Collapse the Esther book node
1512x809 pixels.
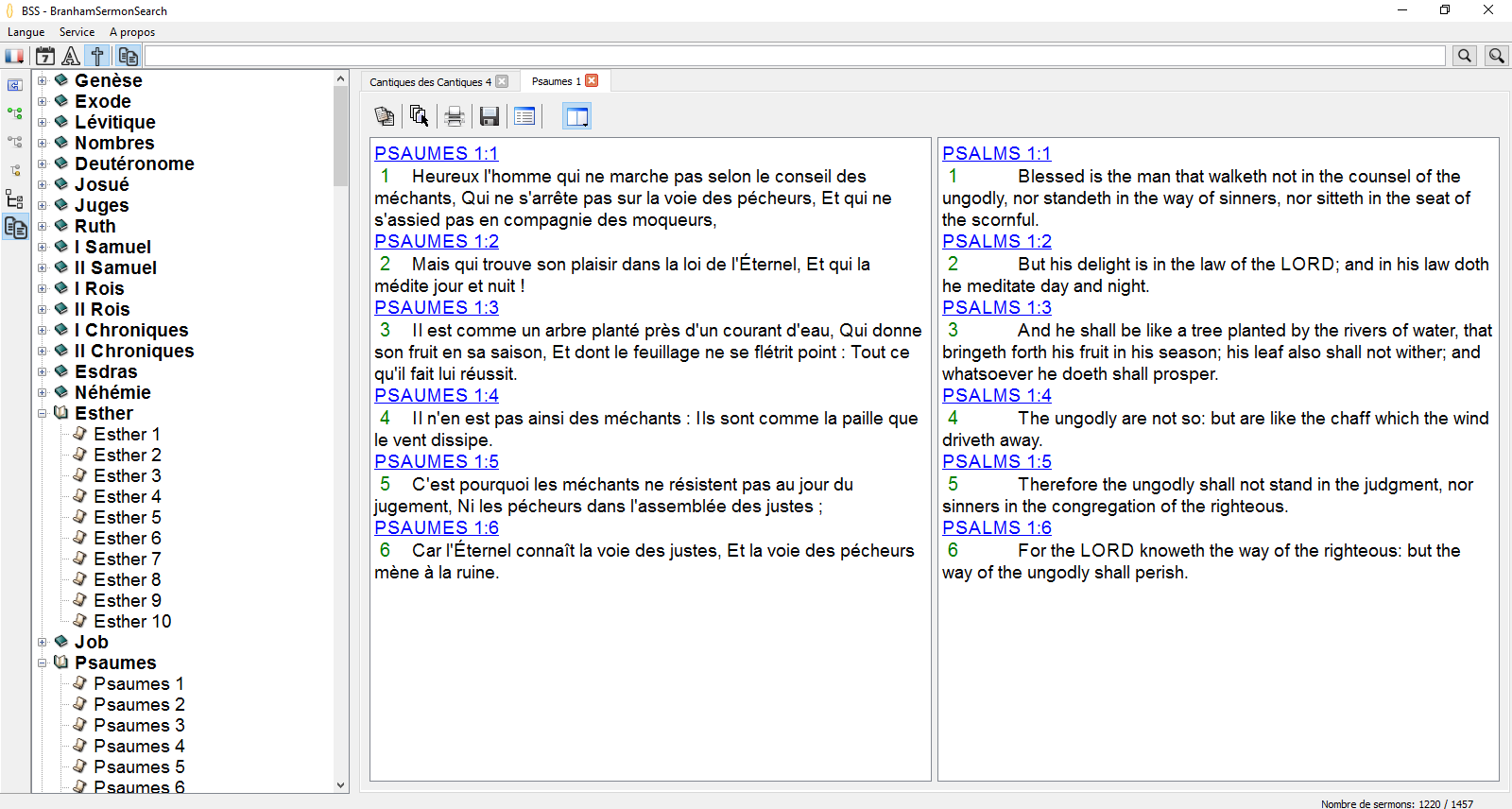click(x=42, y=413)
